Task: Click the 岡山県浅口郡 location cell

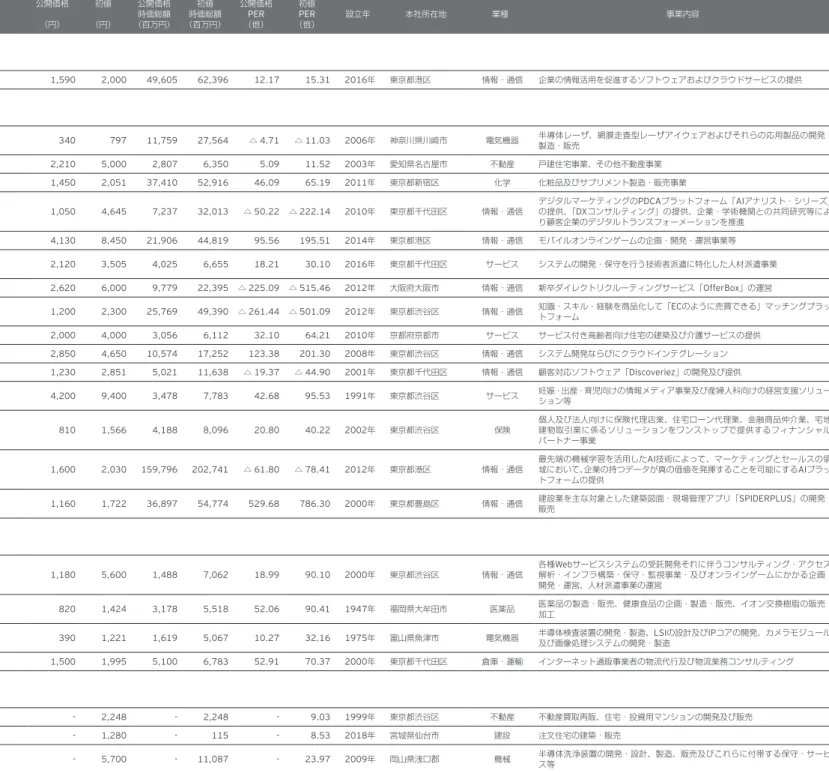Action: click(414, 759)
